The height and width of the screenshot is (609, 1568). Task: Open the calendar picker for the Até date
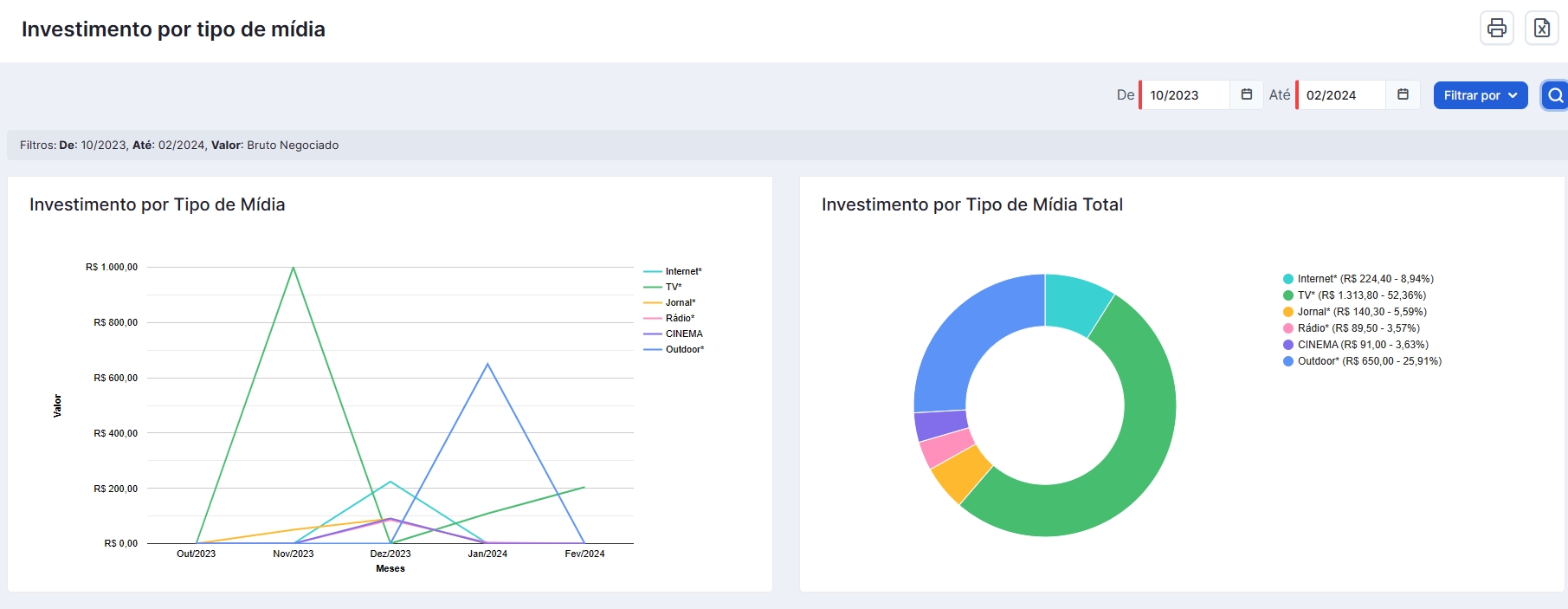(x=1403, y=94)
